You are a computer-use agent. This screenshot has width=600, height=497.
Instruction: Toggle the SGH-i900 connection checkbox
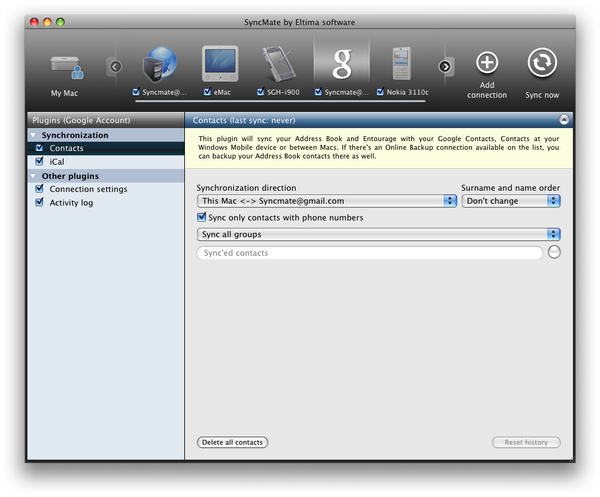[x=261, y=92]
